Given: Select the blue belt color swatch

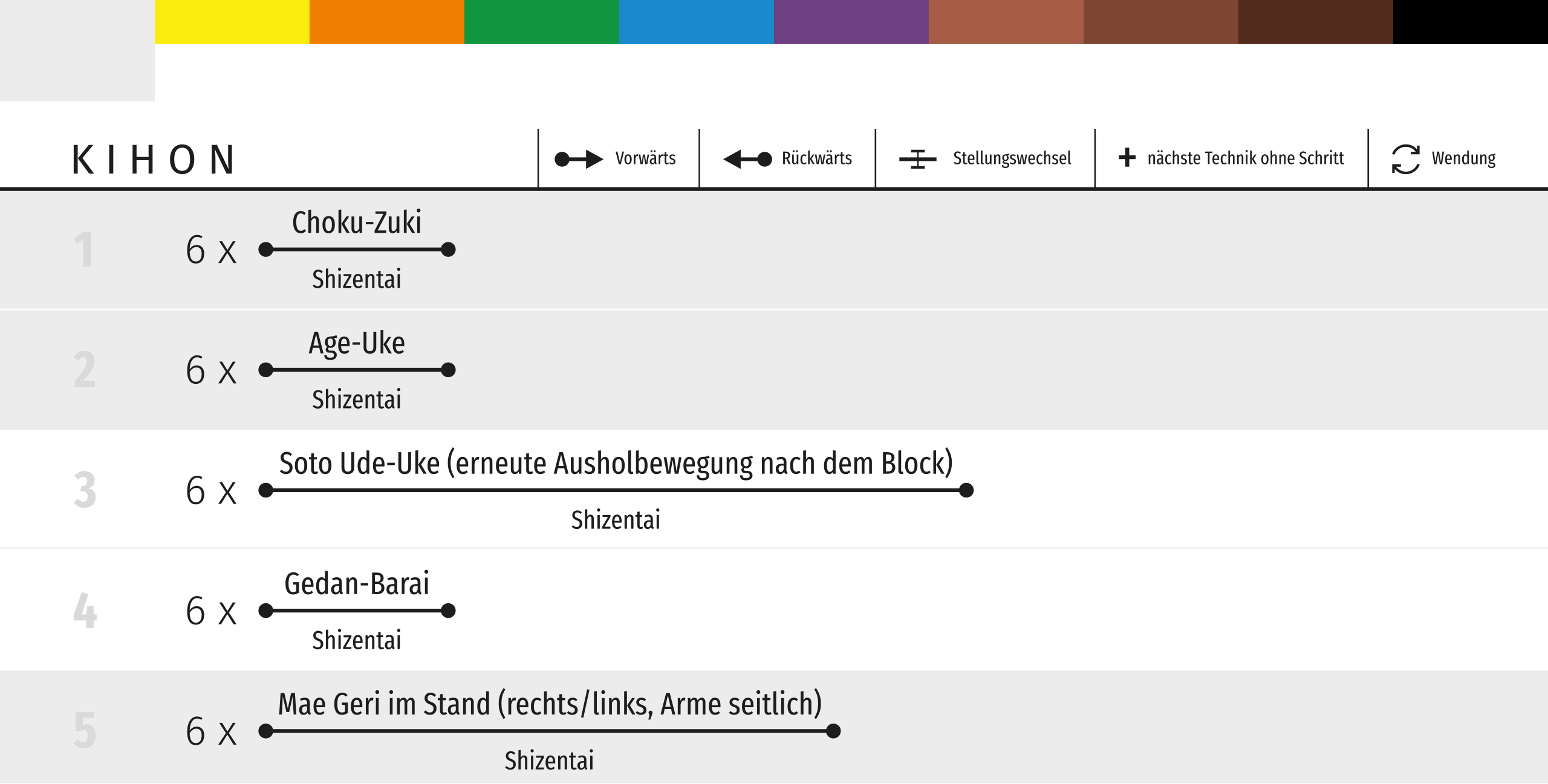Looking at the screenshot, I should tap(696, 22).
